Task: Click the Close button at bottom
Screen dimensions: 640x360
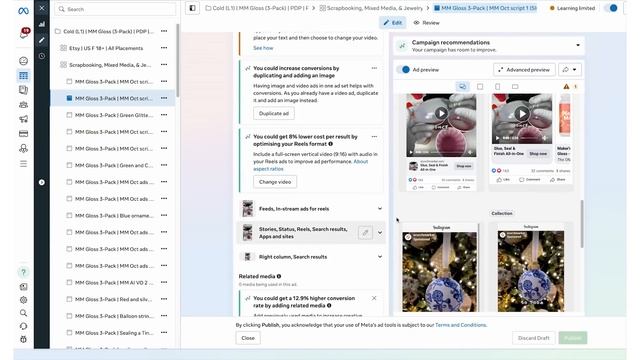Action: point(248,338)
